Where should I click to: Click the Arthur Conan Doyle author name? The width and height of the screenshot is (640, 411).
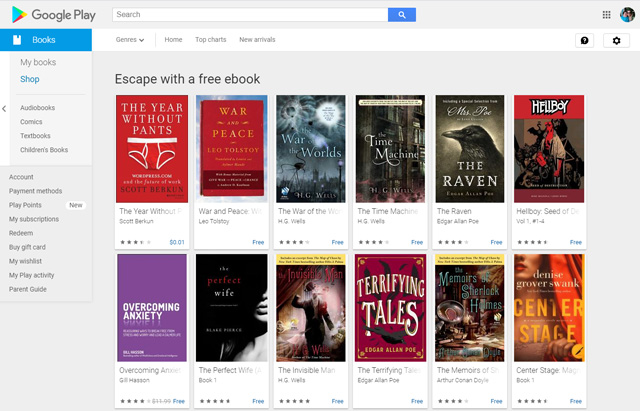coord(462,380)
